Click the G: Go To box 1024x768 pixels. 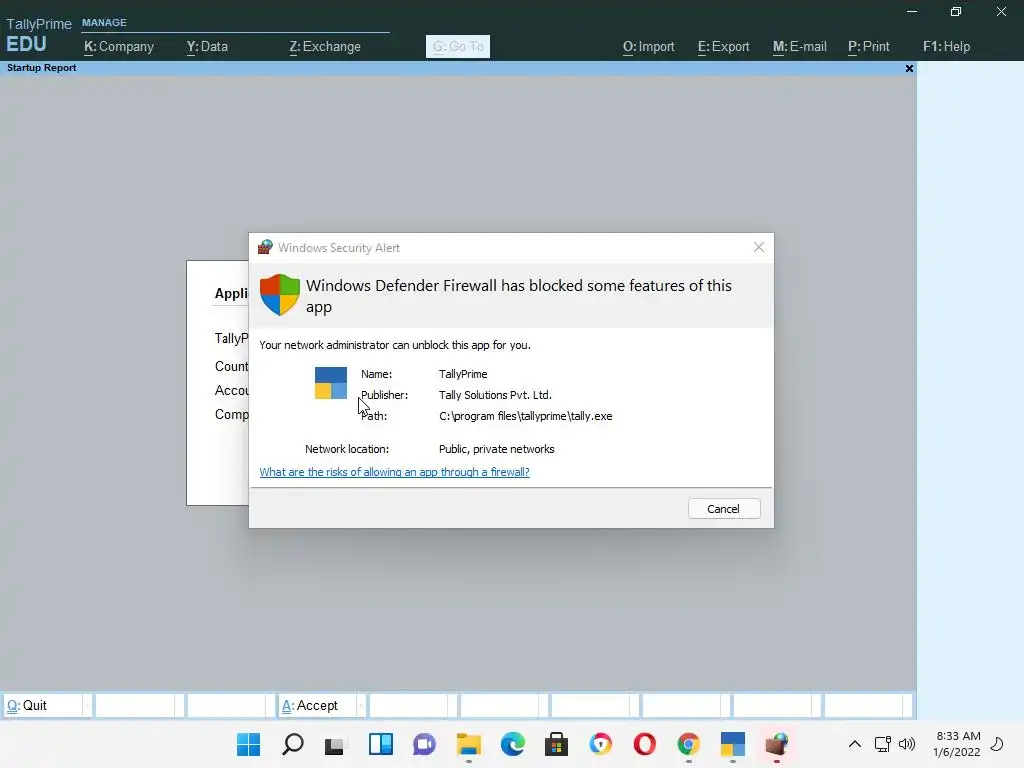pyautogui.click(x=458, y=46)
